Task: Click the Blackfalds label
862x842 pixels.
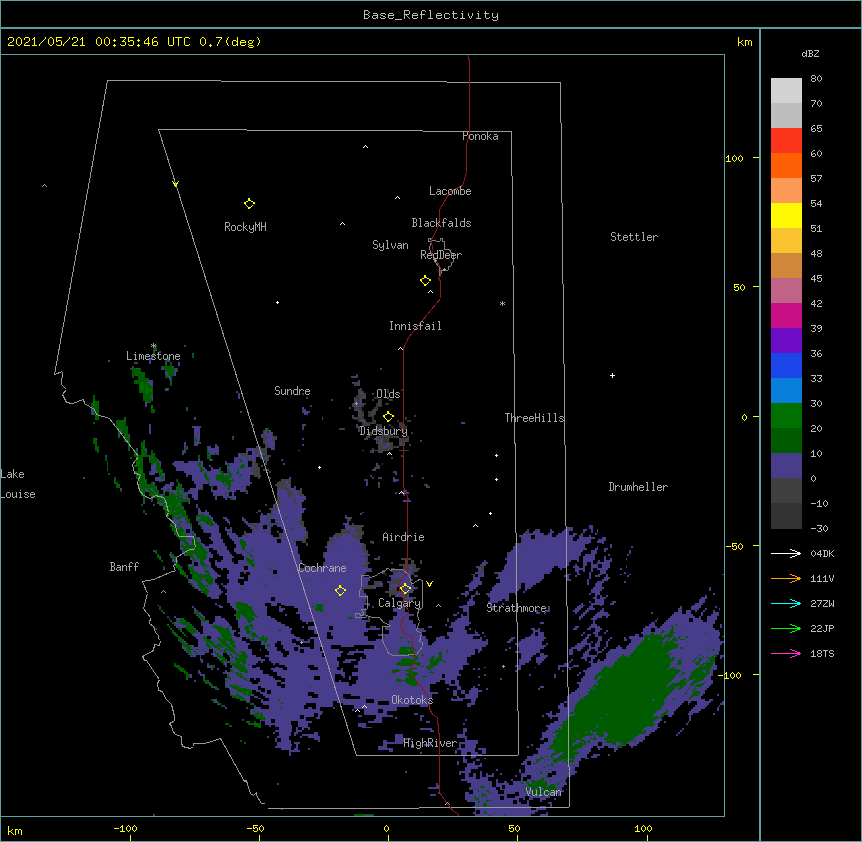Action: click(441, 223)
